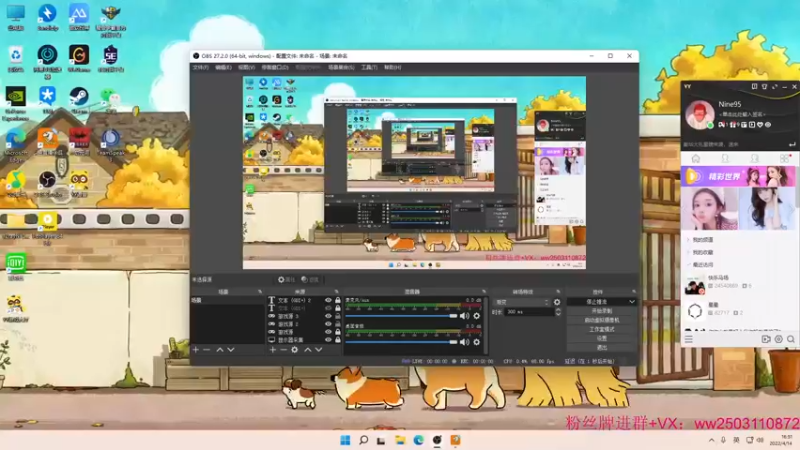Viewport: 800px width, 450px height.
Task: Open the Recycle Bin desktop icon
Action: click(15, 58)
